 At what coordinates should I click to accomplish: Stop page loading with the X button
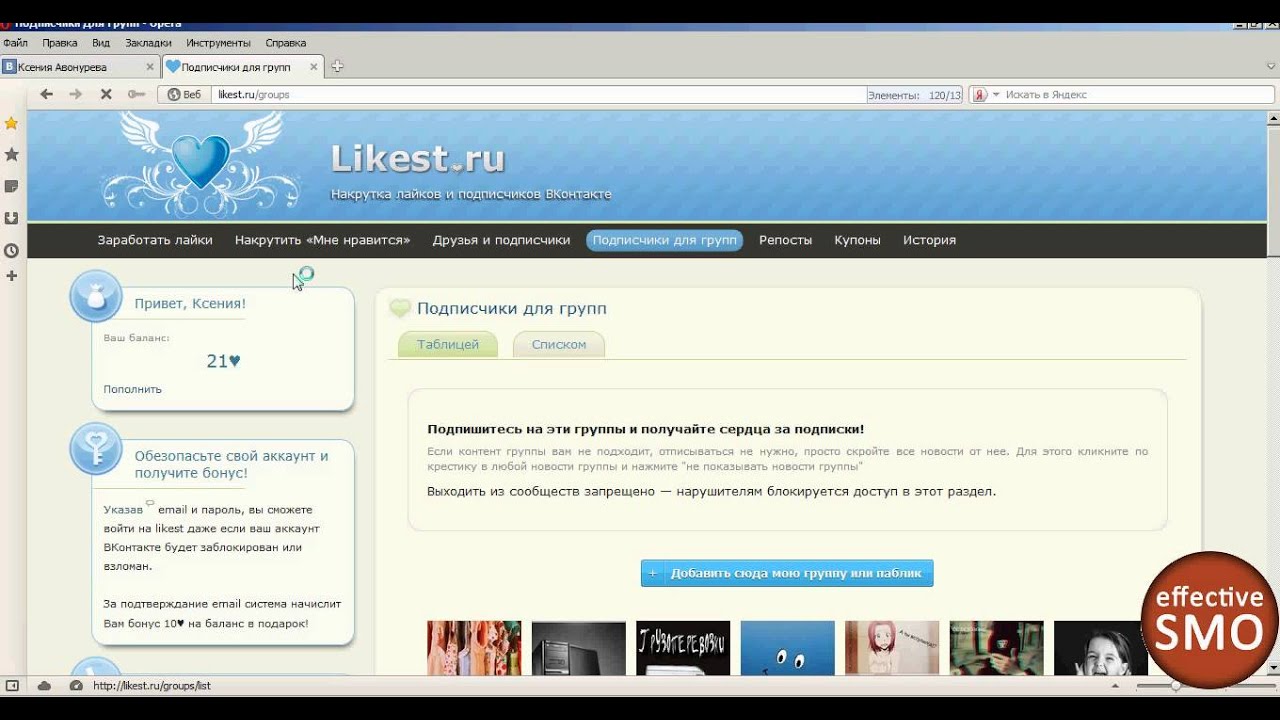(x=105, y=94)
